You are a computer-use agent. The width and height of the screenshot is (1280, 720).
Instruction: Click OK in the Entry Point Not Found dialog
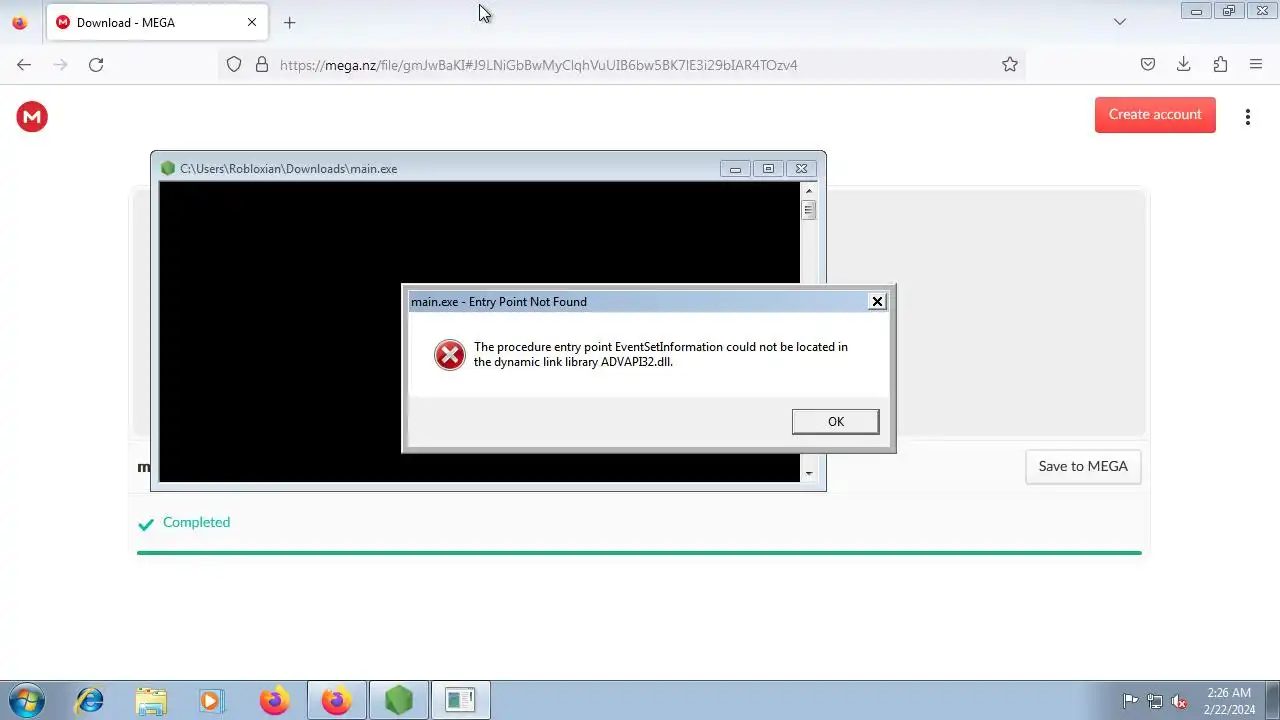coord(835,421)
